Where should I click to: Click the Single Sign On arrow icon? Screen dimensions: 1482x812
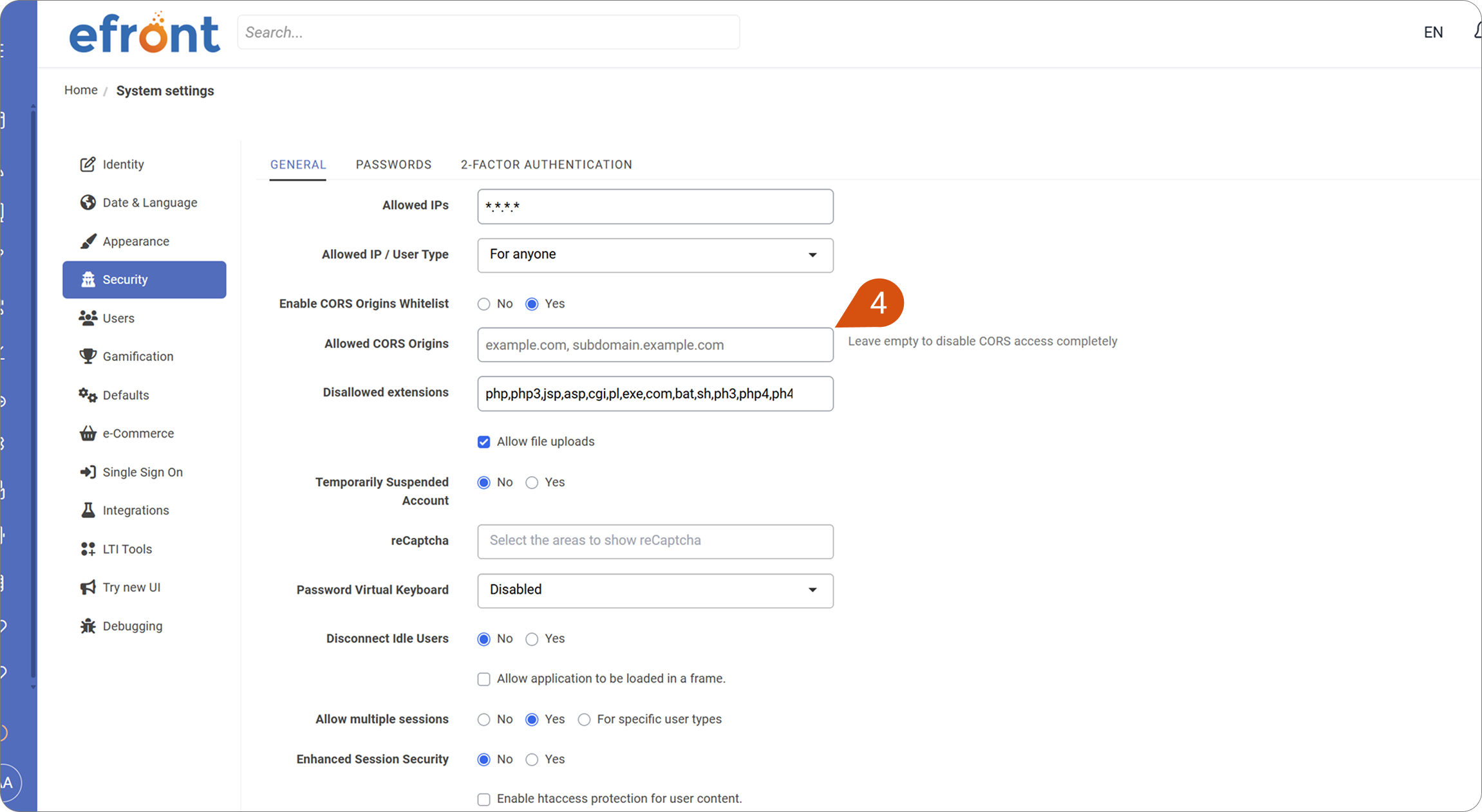click(x=88, y=472)
